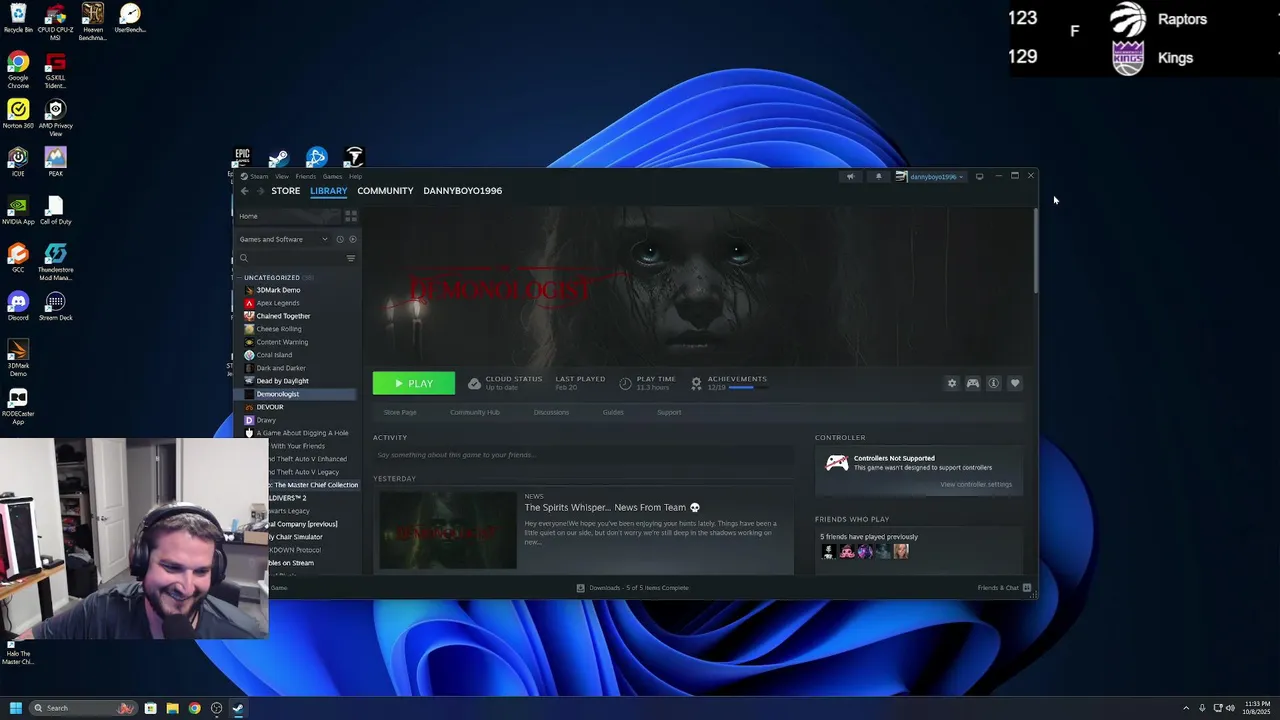Open the Friends & Chat icon
1280x720 pixels.
[1027, 588]
